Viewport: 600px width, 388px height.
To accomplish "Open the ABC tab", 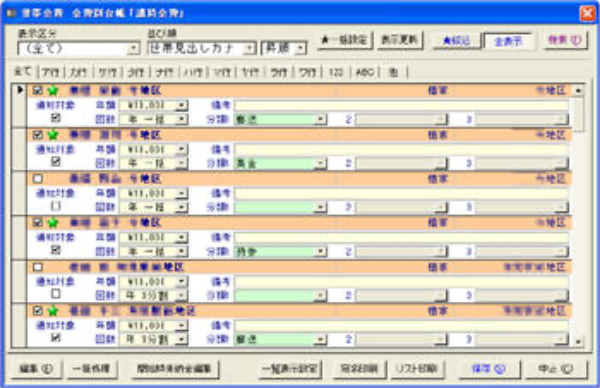I will (365, 72).
